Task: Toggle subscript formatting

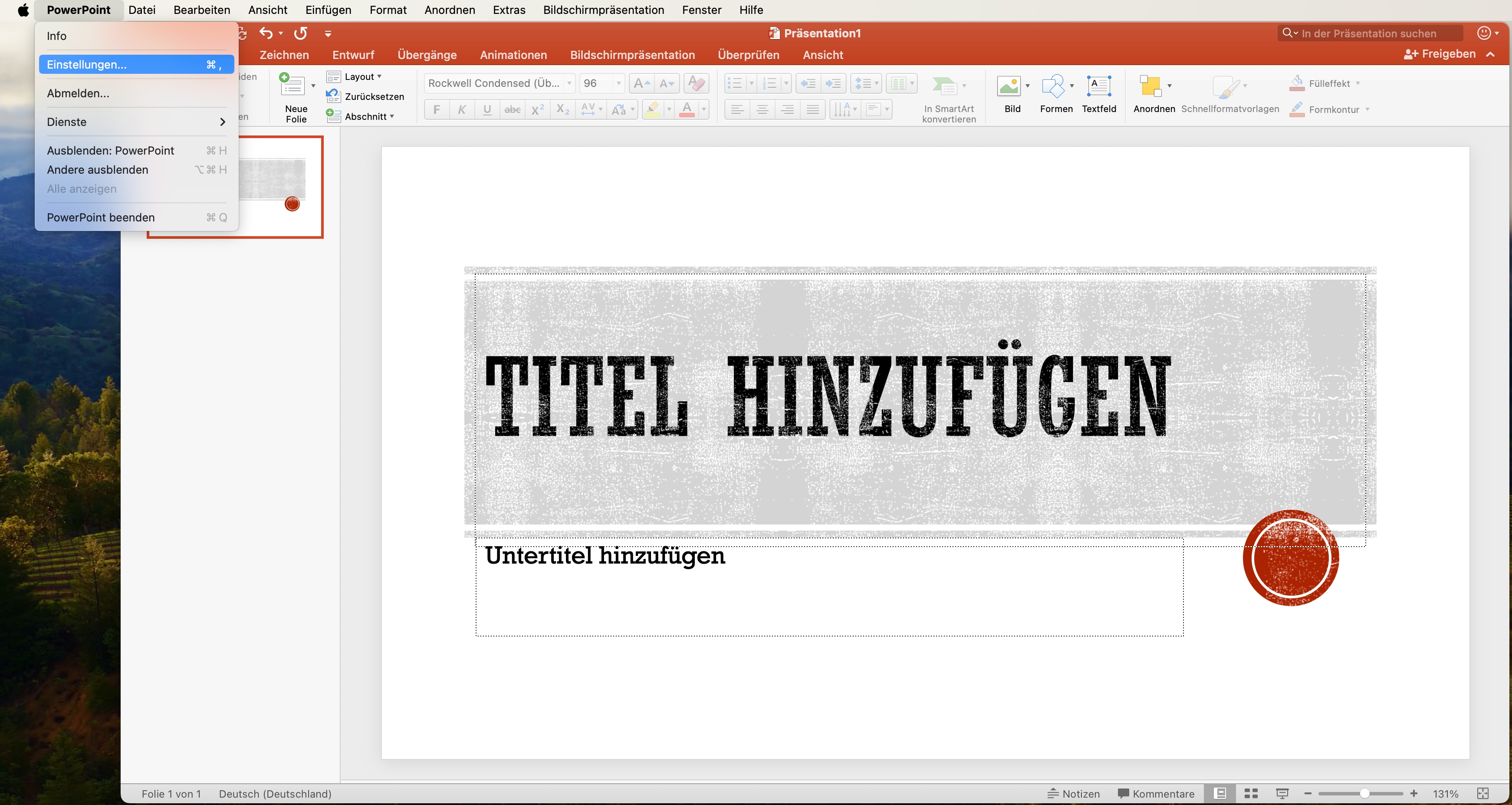Action: pos(563,109)
